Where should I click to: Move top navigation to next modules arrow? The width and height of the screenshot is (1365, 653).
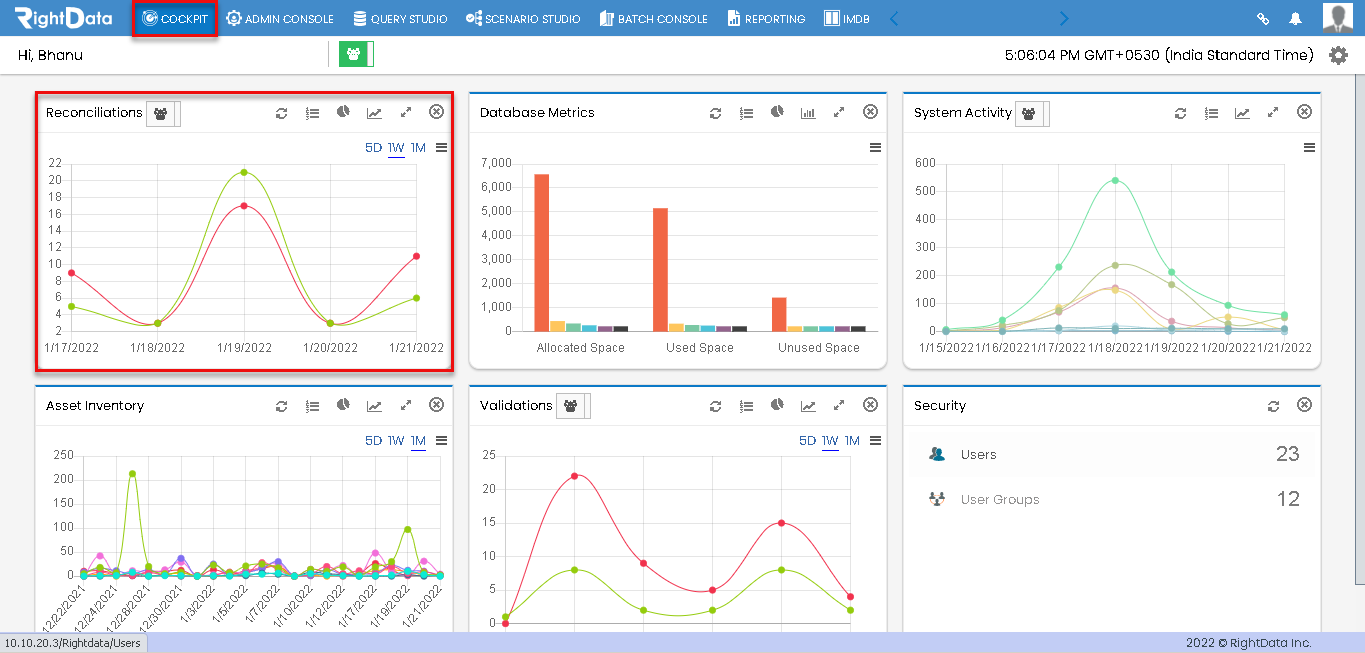(1063, 18)
